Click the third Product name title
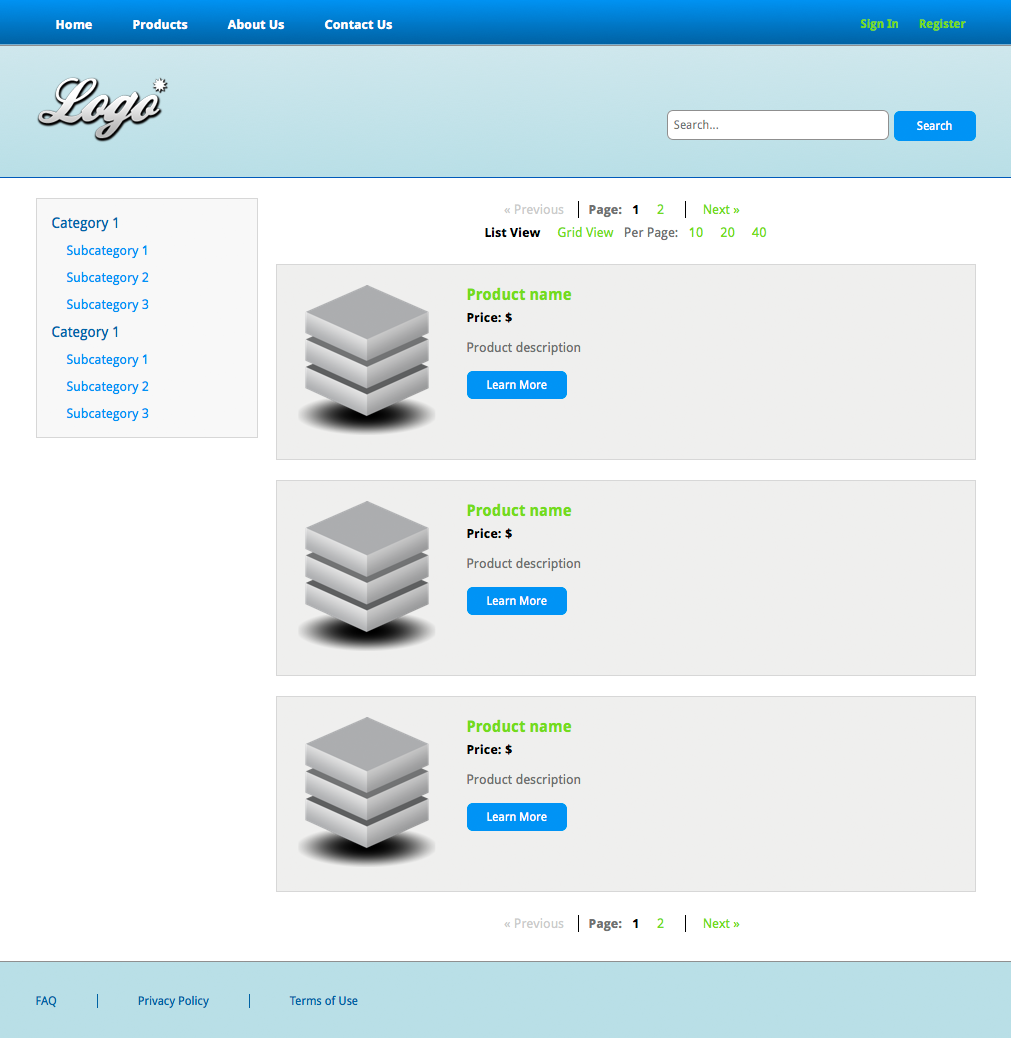The width and height of the screenshot is (1011, 1038). 518,726
